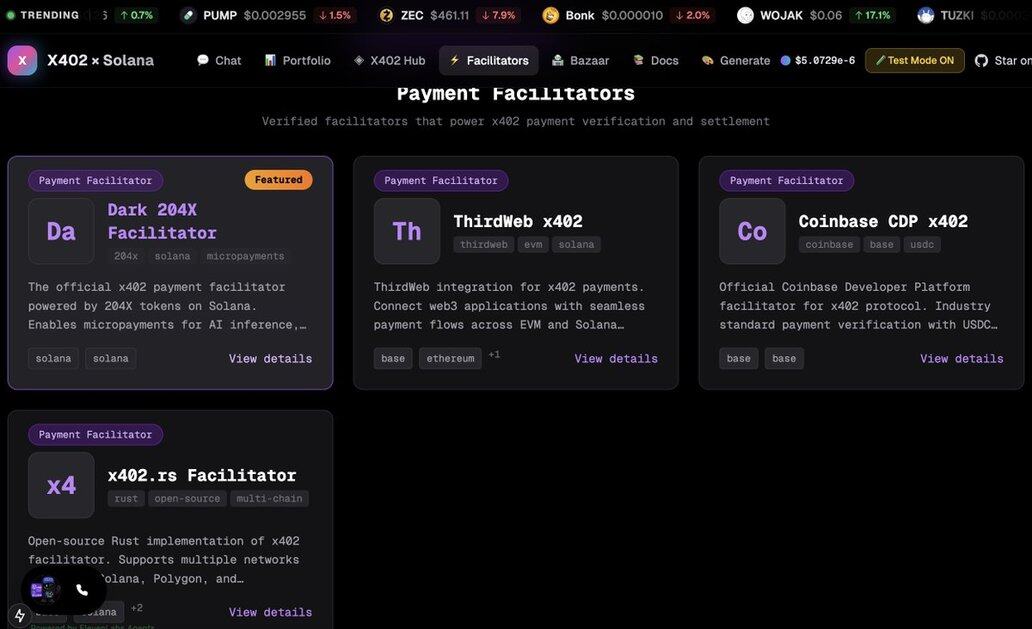The image size is (1032, 629).
Task: Open the Chat tab
Action: pyautogui.click(x=219, y=60)
